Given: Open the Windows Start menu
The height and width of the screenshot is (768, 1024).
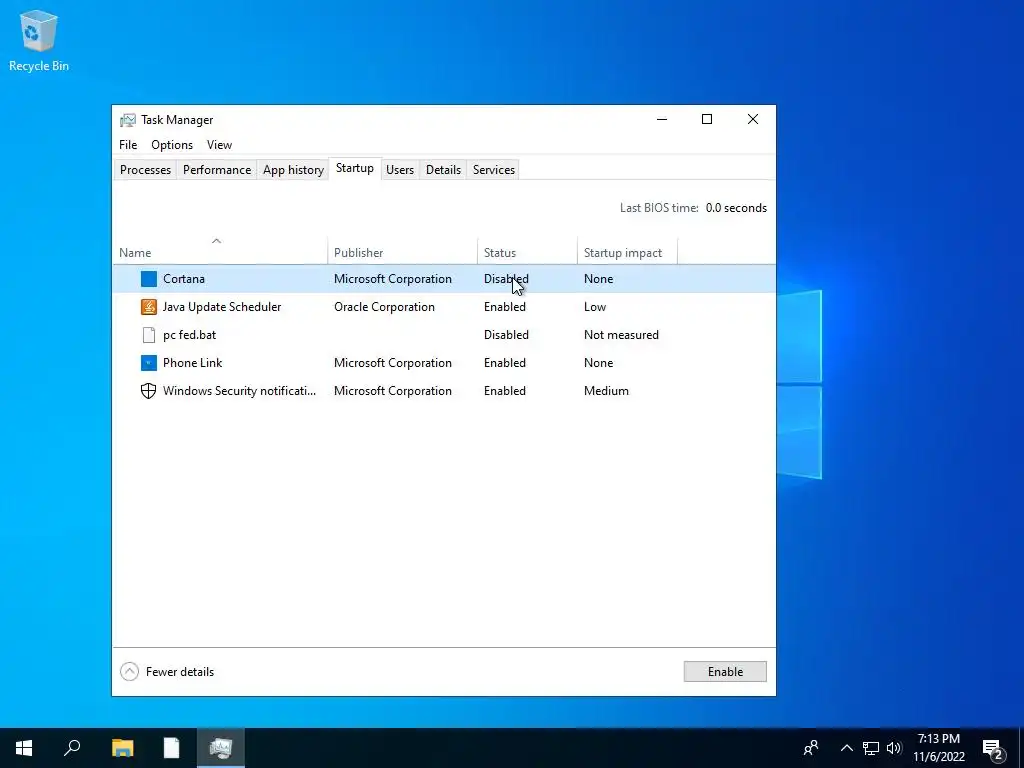Looking at the screenshot, I should tap(24, 748).
